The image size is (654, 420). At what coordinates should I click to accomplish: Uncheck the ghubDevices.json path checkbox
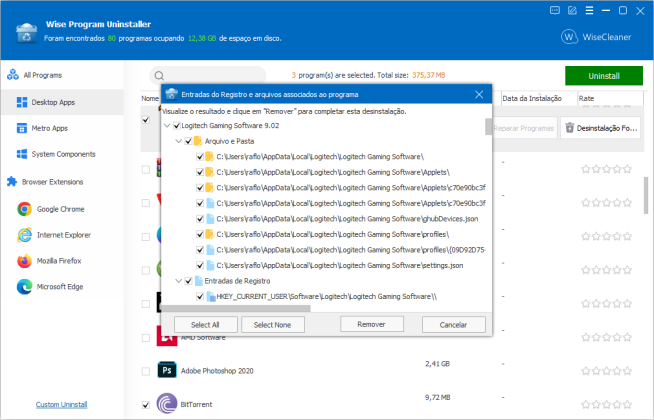click(200, 219)
